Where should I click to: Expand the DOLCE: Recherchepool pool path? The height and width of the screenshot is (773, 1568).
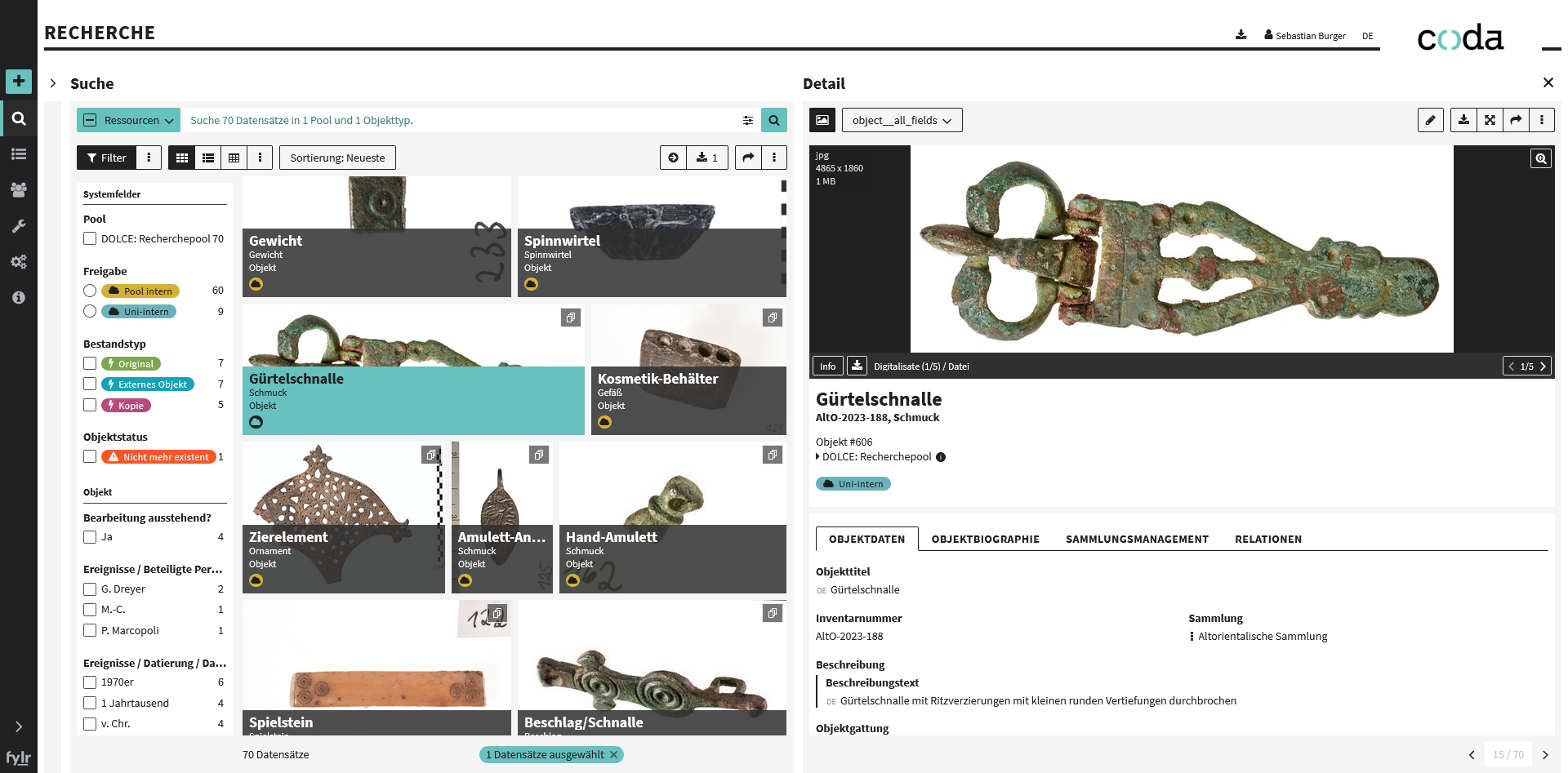point(818,457)
